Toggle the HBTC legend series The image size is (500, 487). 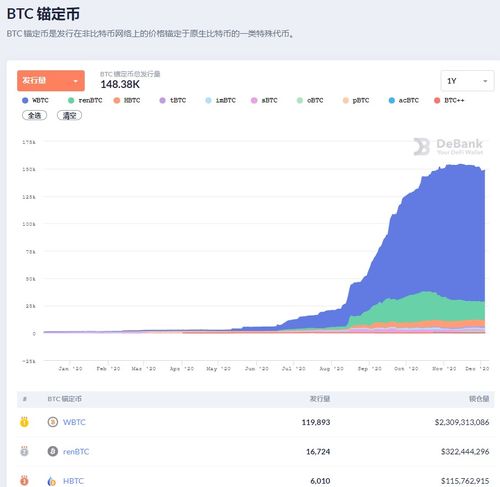tap(127, 100)
